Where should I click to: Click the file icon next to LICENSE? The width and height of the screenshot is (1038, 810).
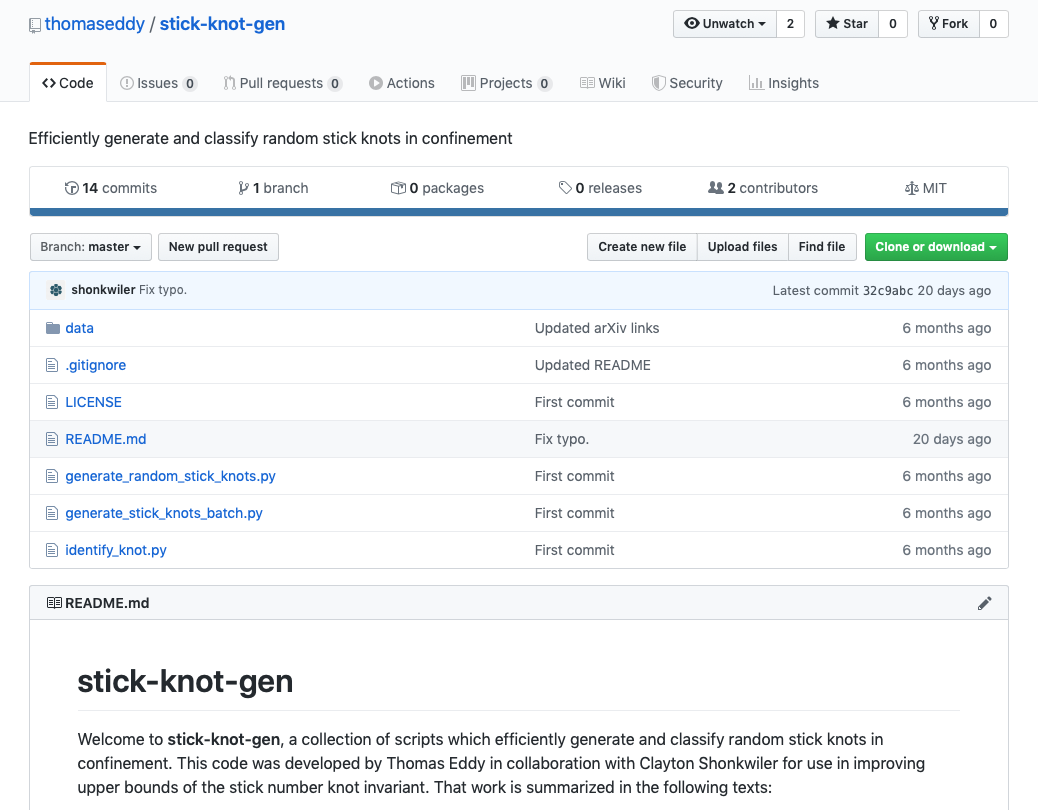coord(52,402)
